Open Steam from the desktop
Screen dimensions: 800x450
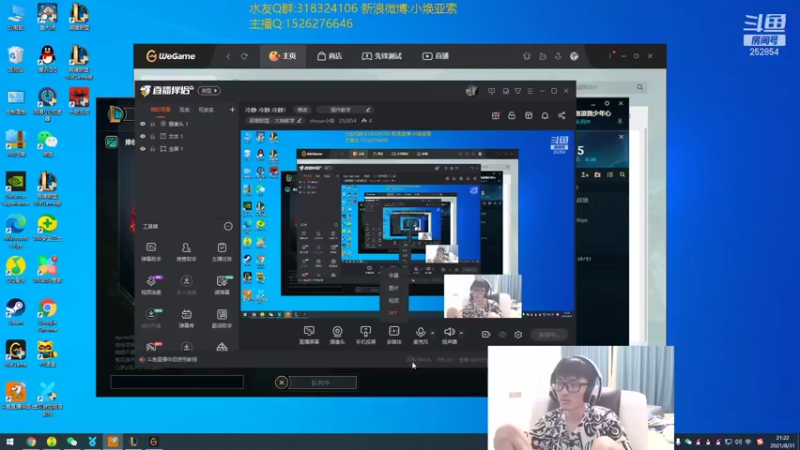[x=16, y=312]
